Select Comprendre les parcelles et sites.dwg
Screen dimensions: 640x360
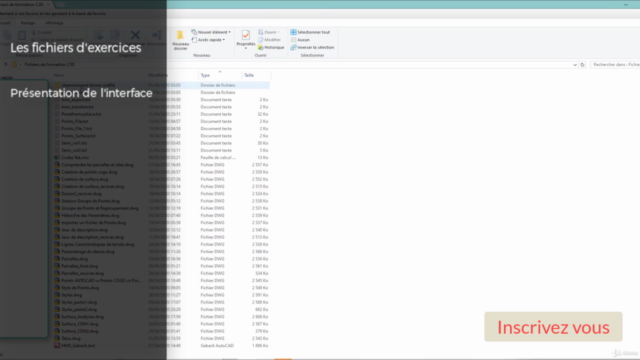pyautogui.click(x=97, y=164)
